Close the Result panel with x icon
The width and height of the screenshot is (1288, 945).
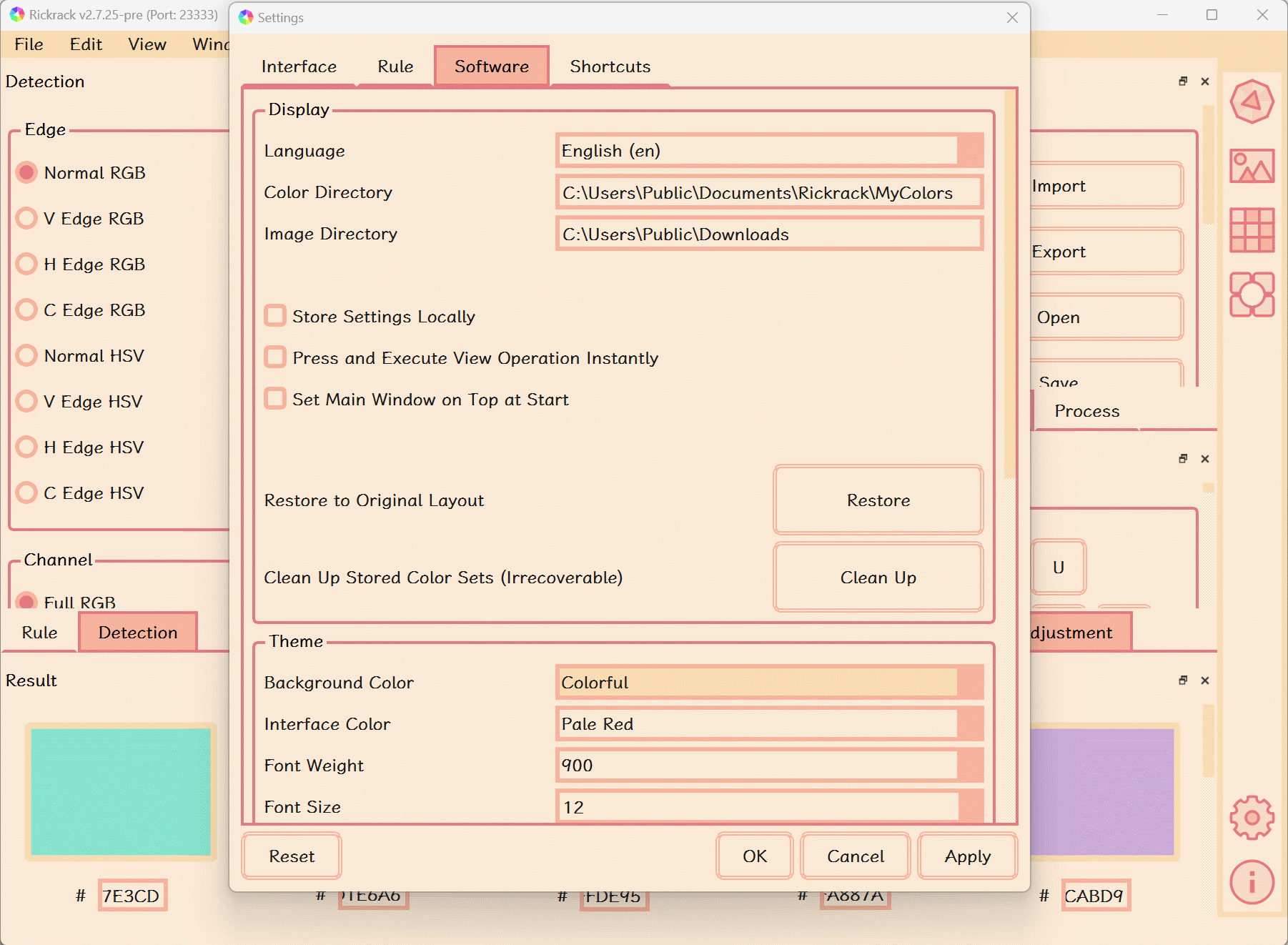click(1205, 681)
